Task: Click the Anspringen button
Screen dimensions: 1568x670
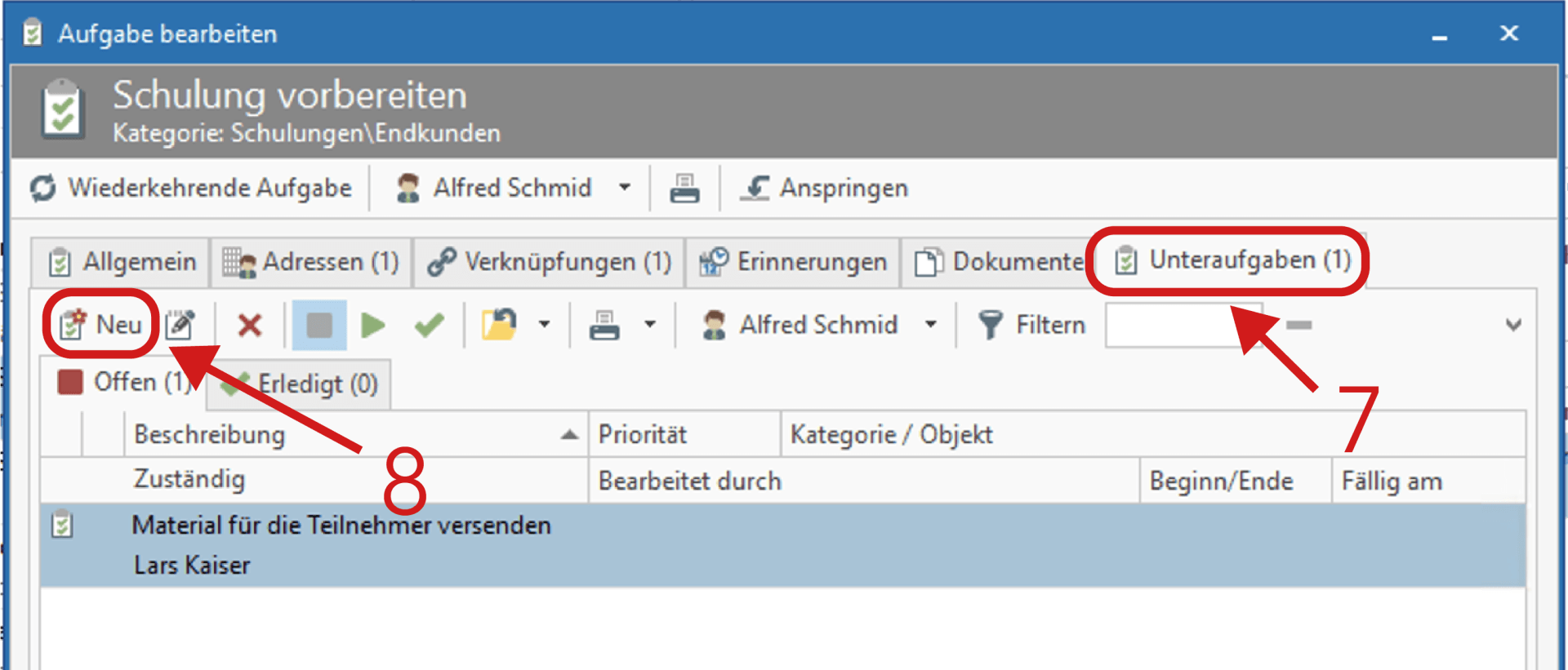Action: 823,187
